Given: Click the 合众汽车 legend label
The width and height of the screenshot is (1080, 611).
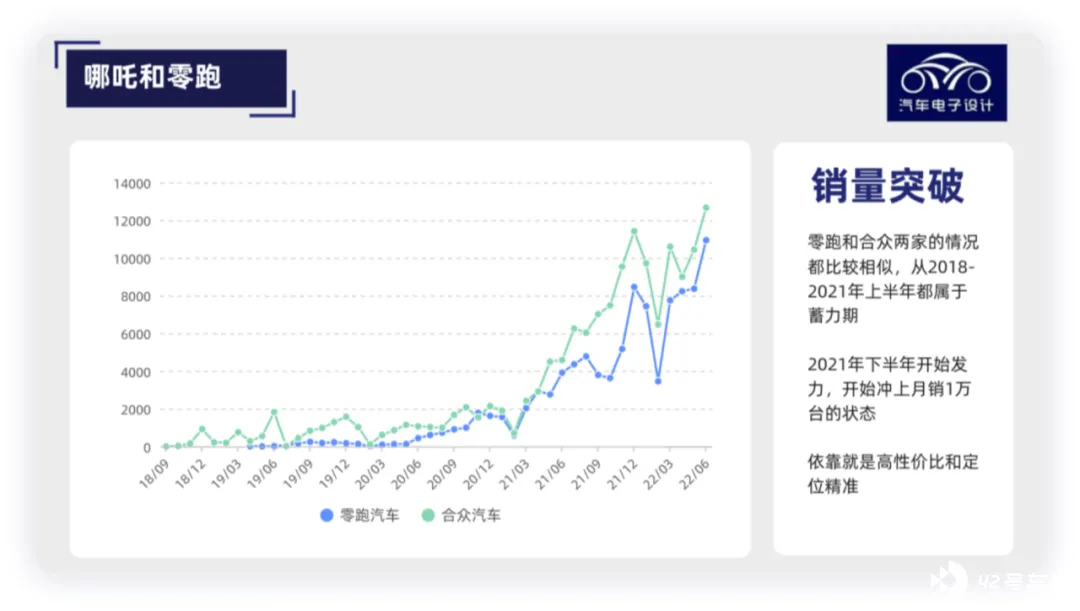Looking at the screenshot, I should (x=471, y=515).
